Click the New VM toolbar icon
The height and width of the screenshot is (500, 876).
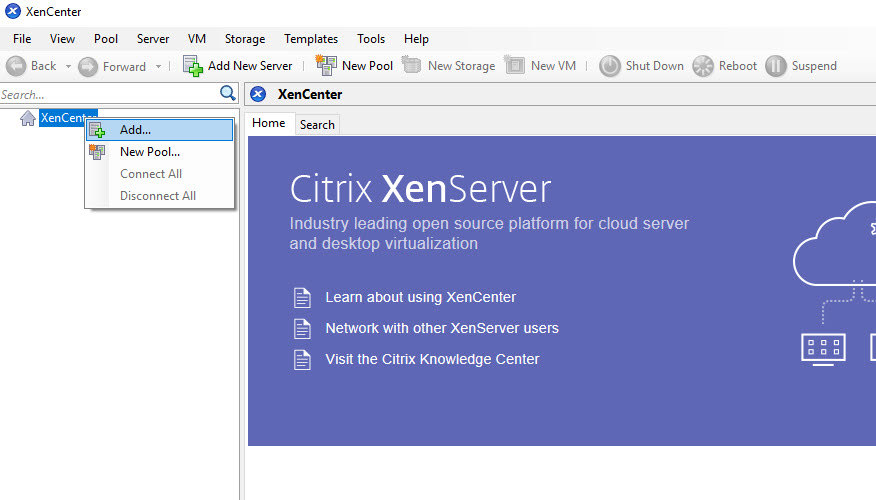515,66
